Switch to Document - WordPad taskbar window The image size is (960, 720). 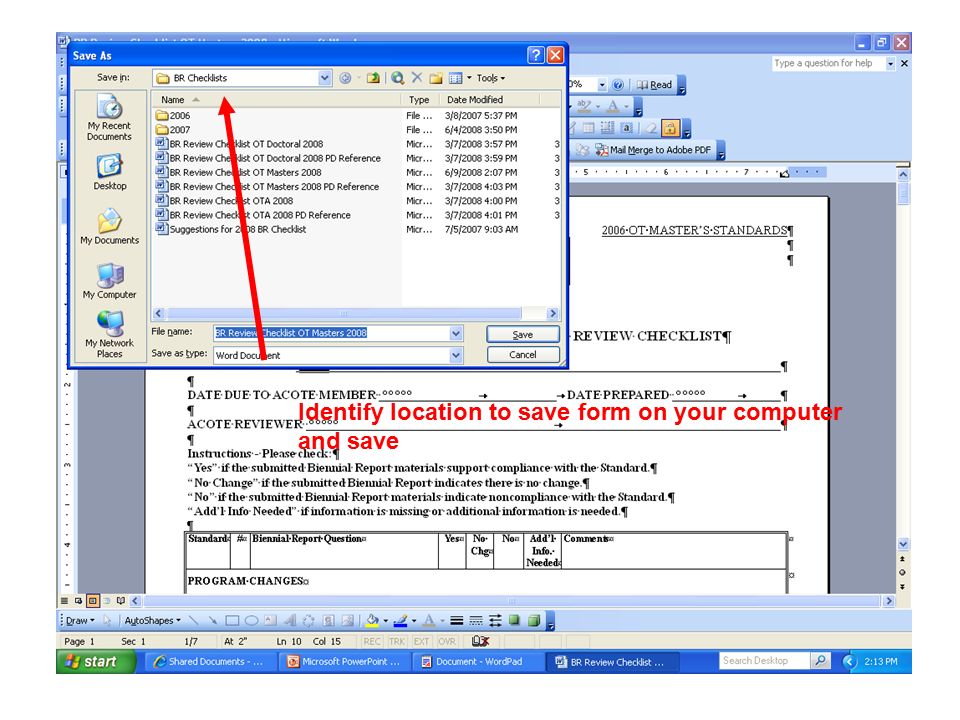[477, 661]
